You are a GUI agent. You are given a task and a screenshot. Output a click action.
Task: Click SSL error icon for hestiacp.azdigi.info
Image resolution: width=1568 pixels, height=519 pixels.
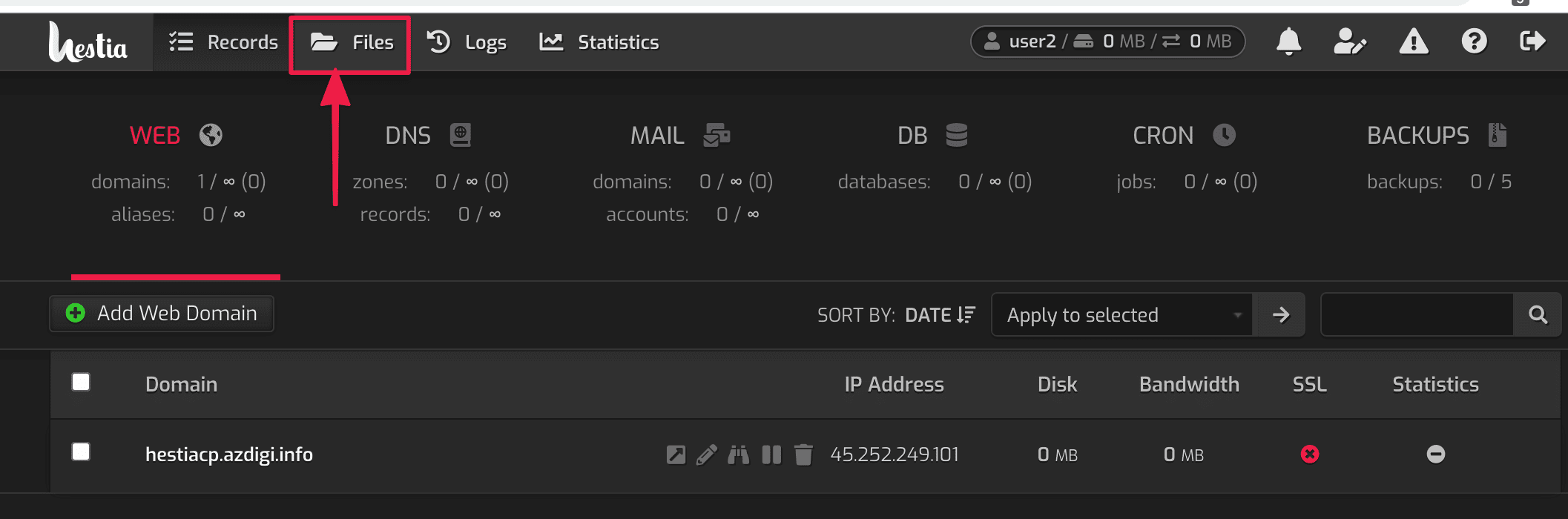pyautogui.click(x=1309, y=454)
